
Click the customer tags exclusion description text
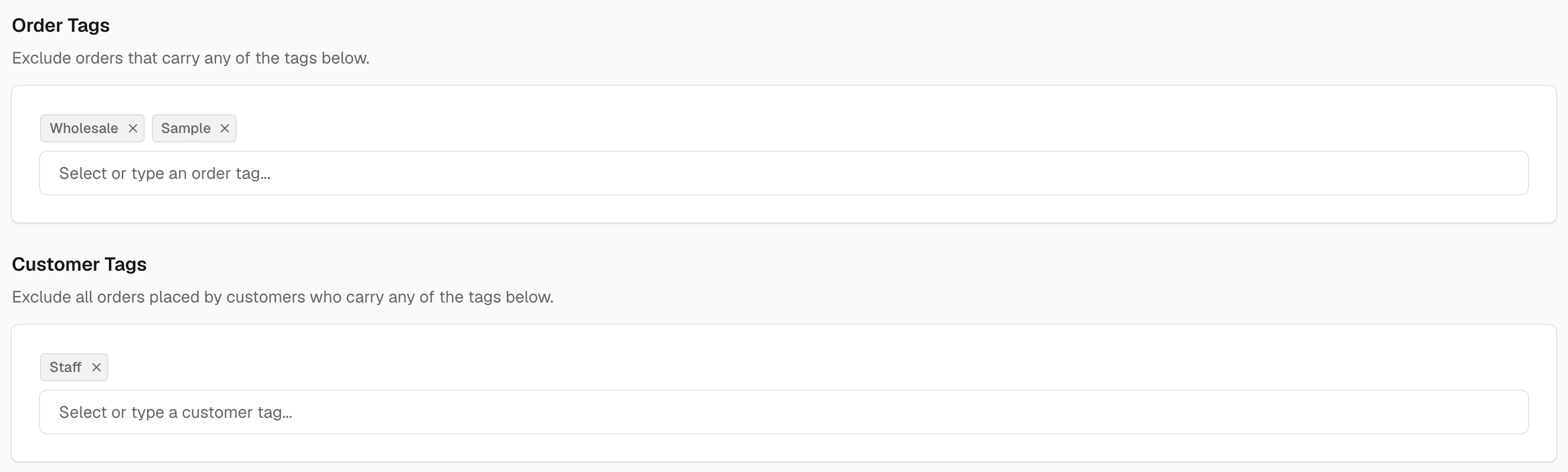point(283,297)
